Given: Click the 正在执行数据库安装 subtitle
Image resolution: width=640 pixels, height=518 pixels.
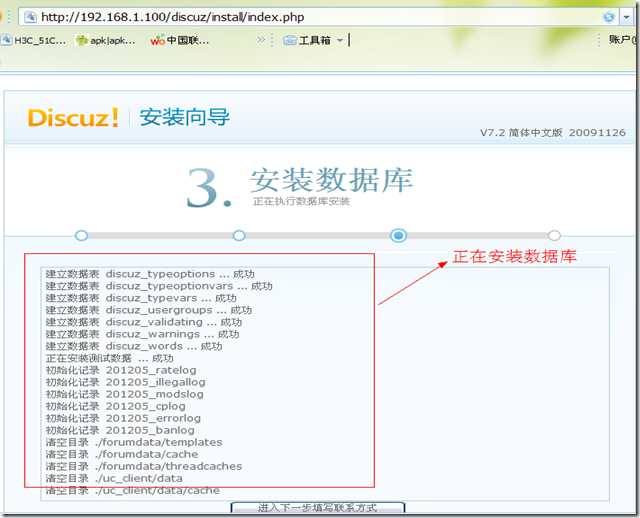Looking at the screenshot, I should point(301,202).
